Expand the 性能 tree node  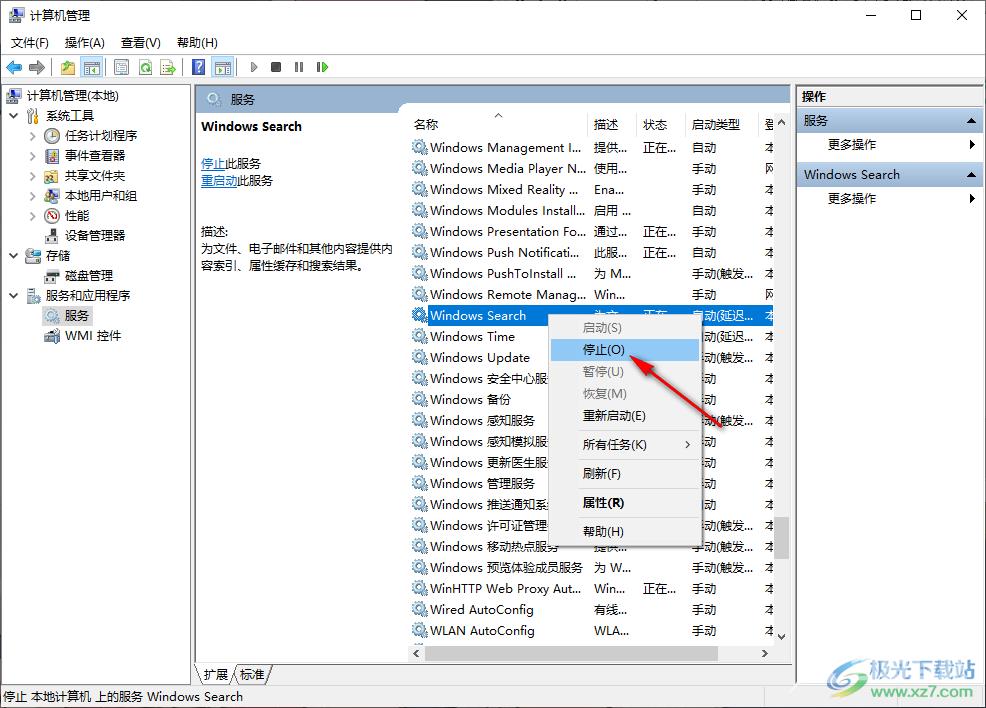[x=32, y=216]
